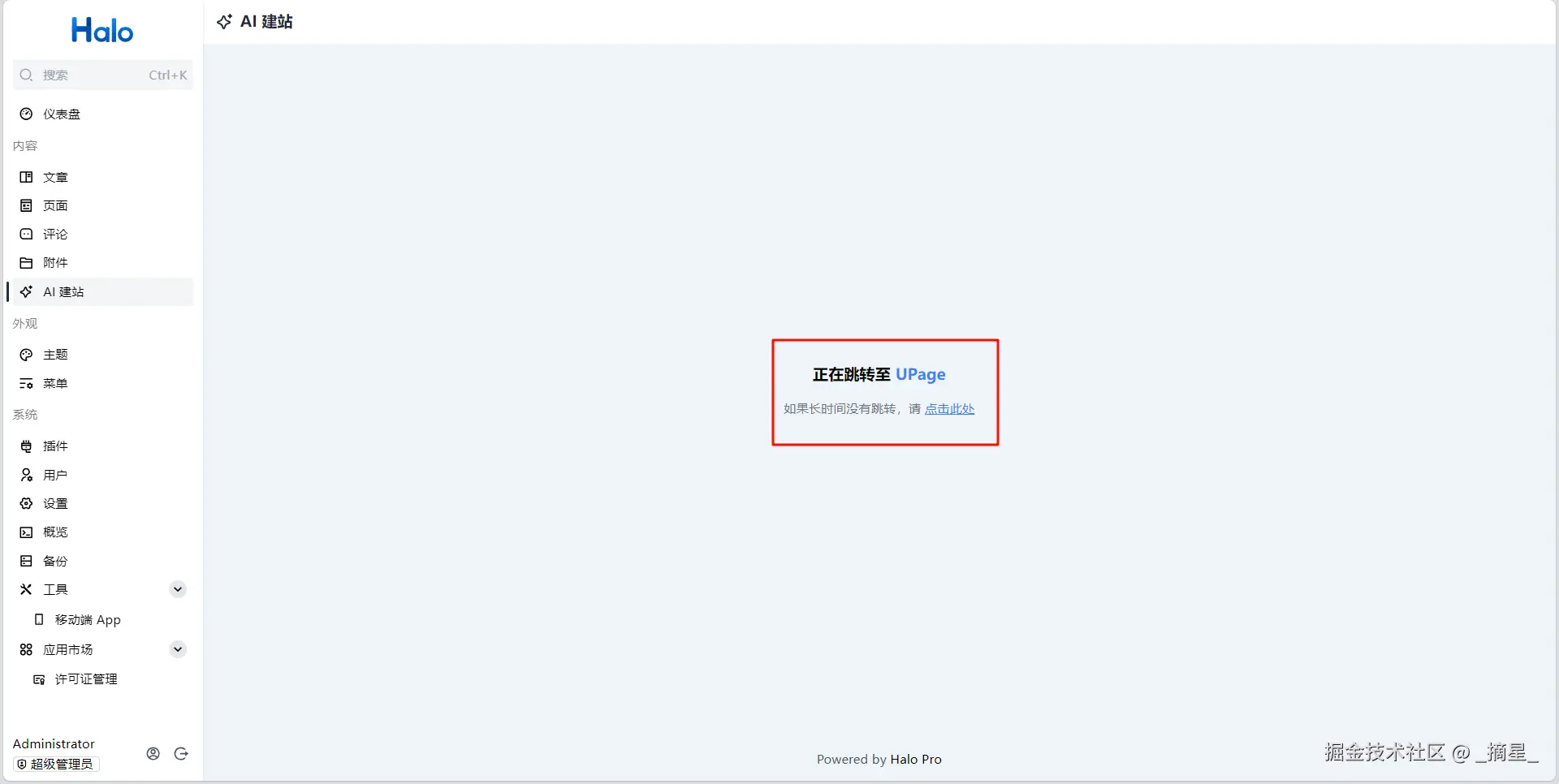Collapse the 应用市场 submenu chevron

coord(178,649)
